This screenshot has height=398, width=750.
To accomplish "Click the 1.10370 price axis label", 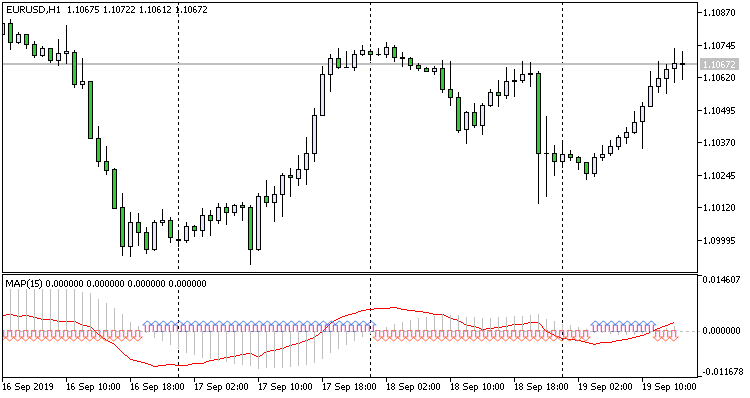I will pos(719,143).
